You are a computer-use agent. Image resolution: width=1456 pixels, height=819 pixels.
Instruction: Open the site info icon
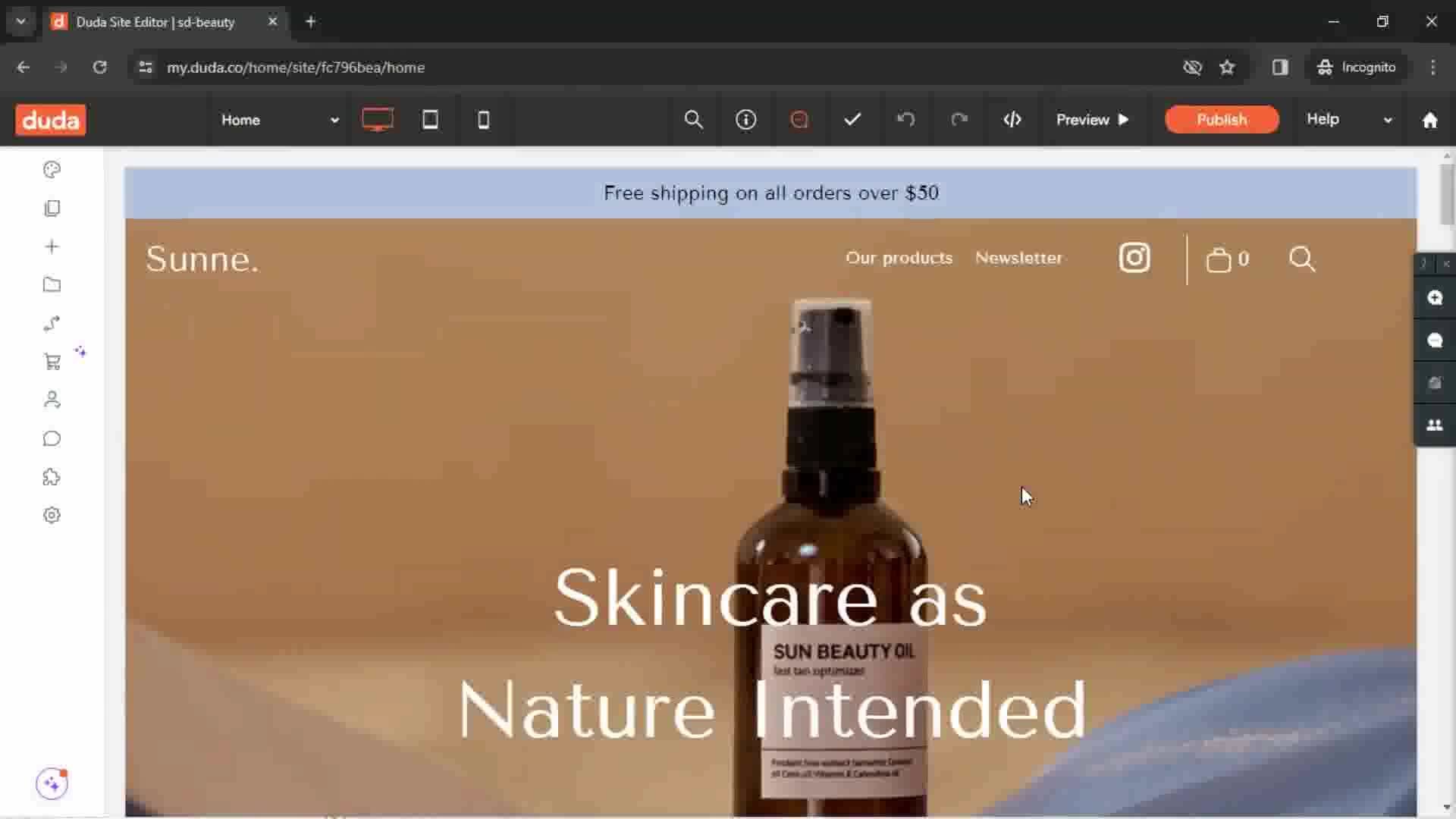pyautogui.click(x=746, y=120)
